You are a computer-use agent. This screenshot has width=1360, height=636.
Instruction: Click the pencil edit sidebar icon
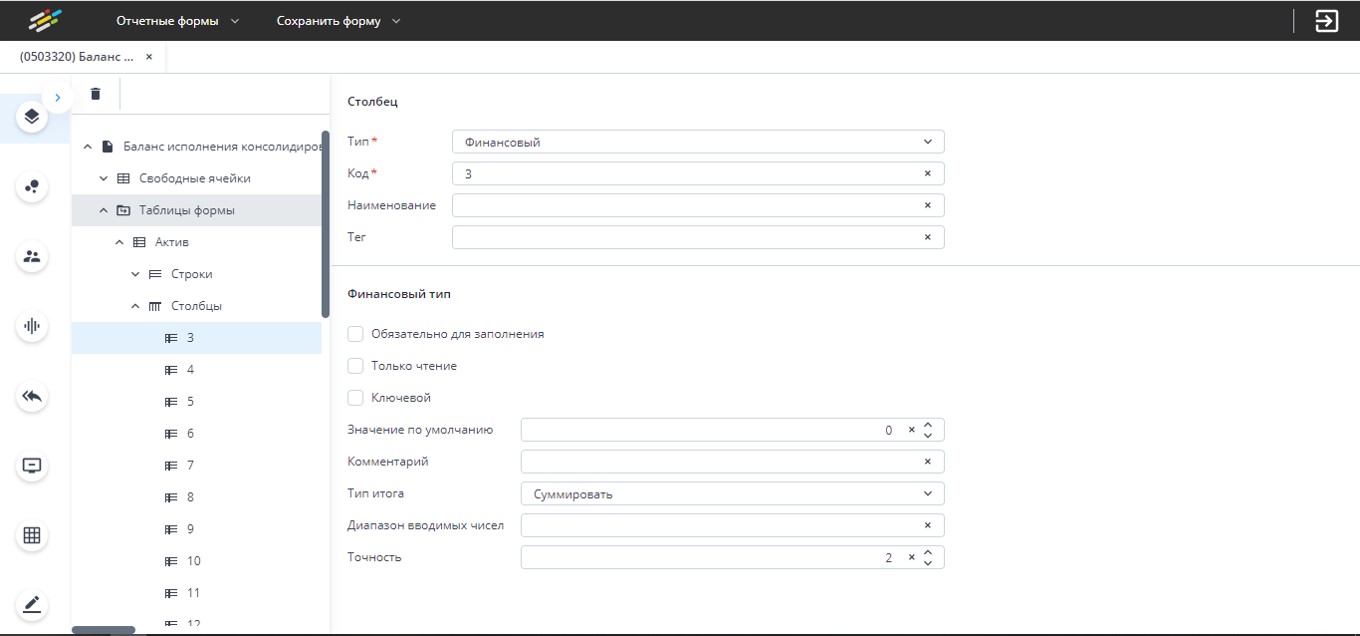point(32,605)
